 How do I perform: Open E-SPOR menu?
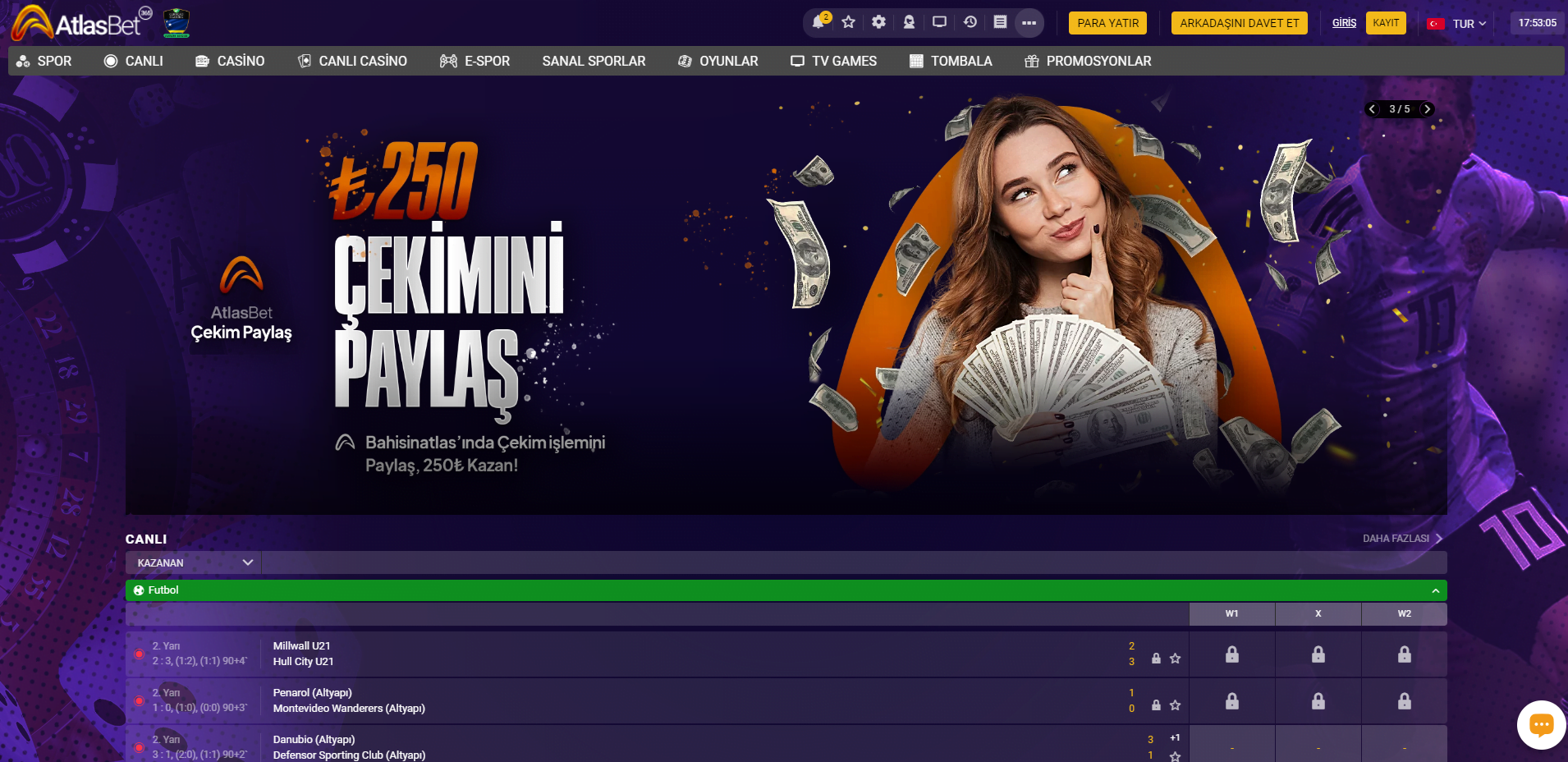pos(475,61)
